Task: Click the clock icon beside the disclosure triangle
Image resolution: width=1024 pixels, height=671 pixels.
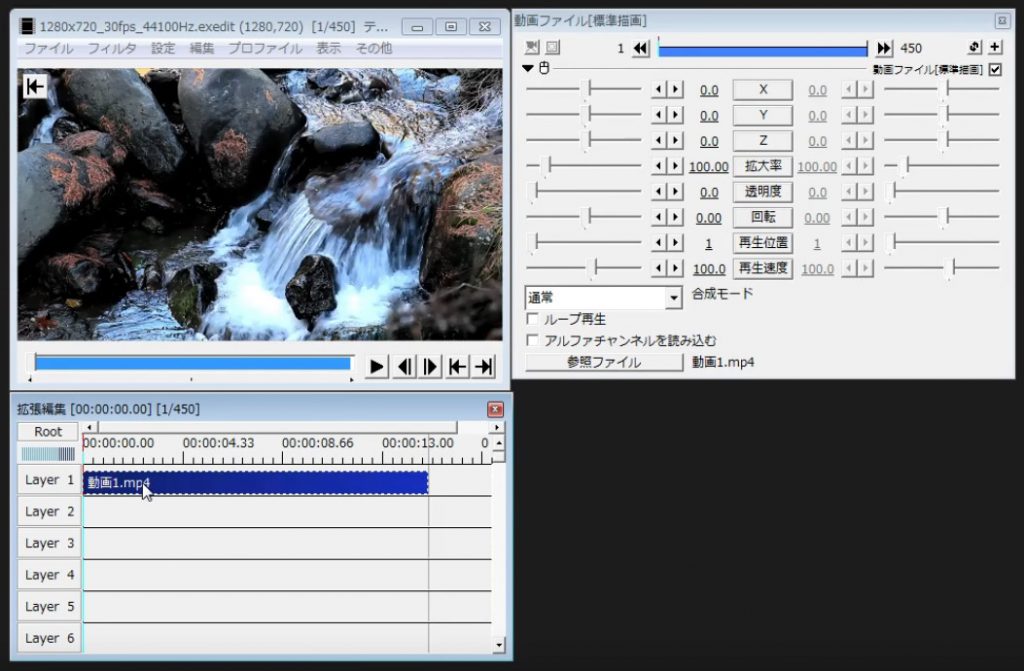Action: click(545, 69)
